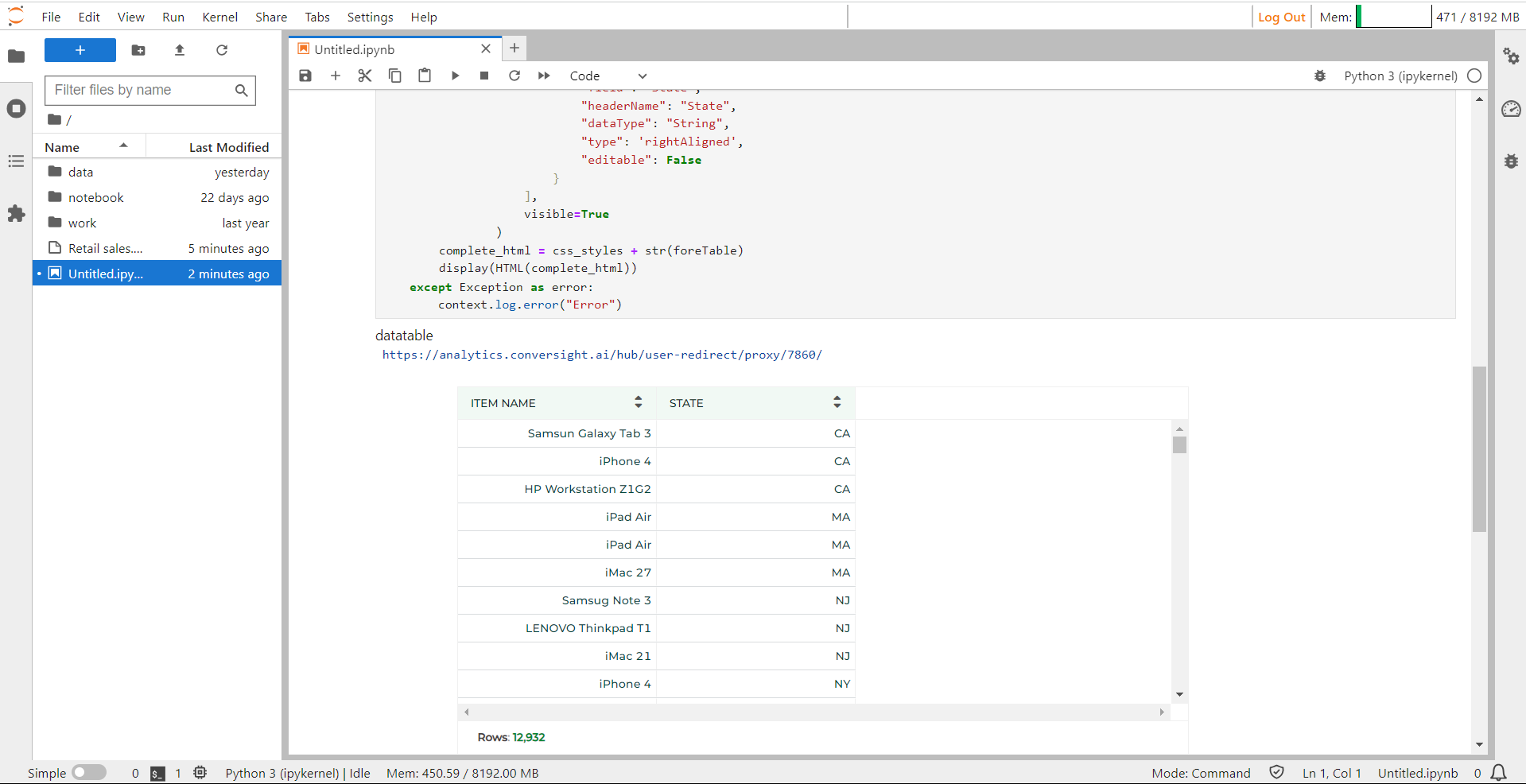Restart the kernel

[x=514, y=76]
